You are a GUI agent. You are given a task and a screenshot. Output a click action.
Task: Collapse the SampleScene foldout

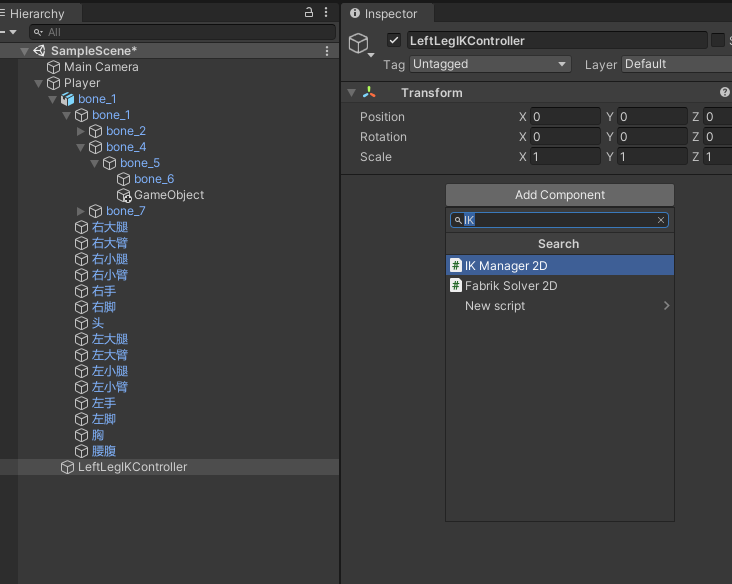point(24,51)
